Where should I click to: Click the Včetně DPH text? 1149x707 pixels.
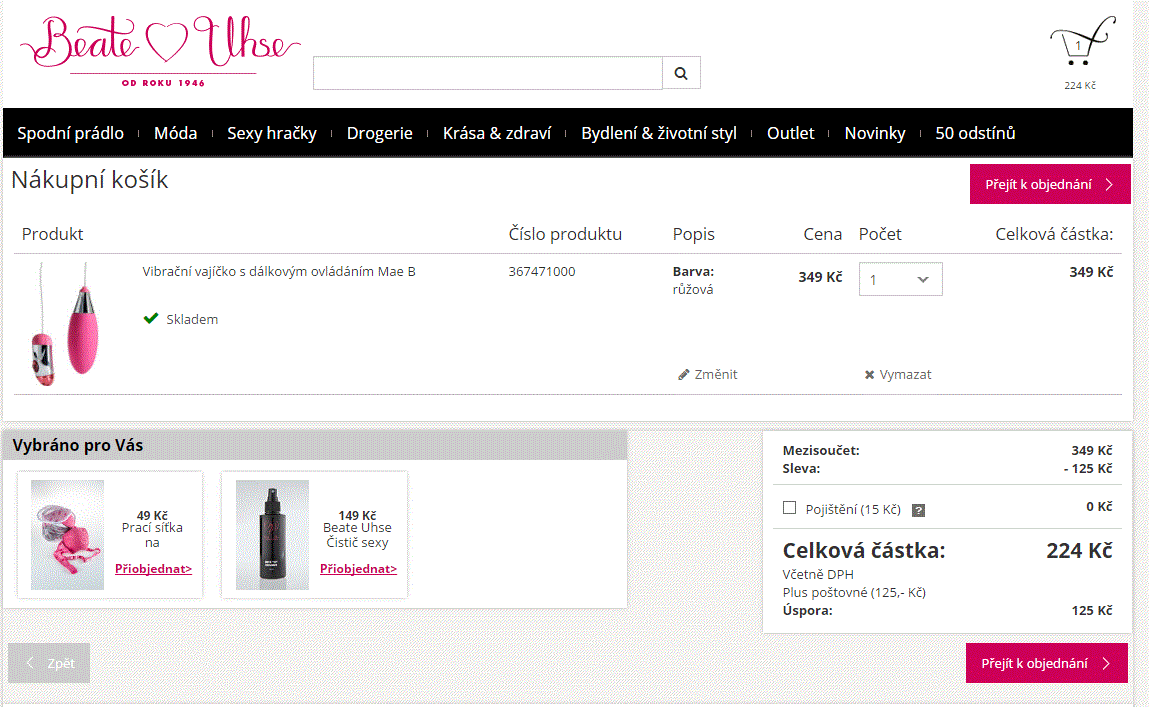point(818,574)
